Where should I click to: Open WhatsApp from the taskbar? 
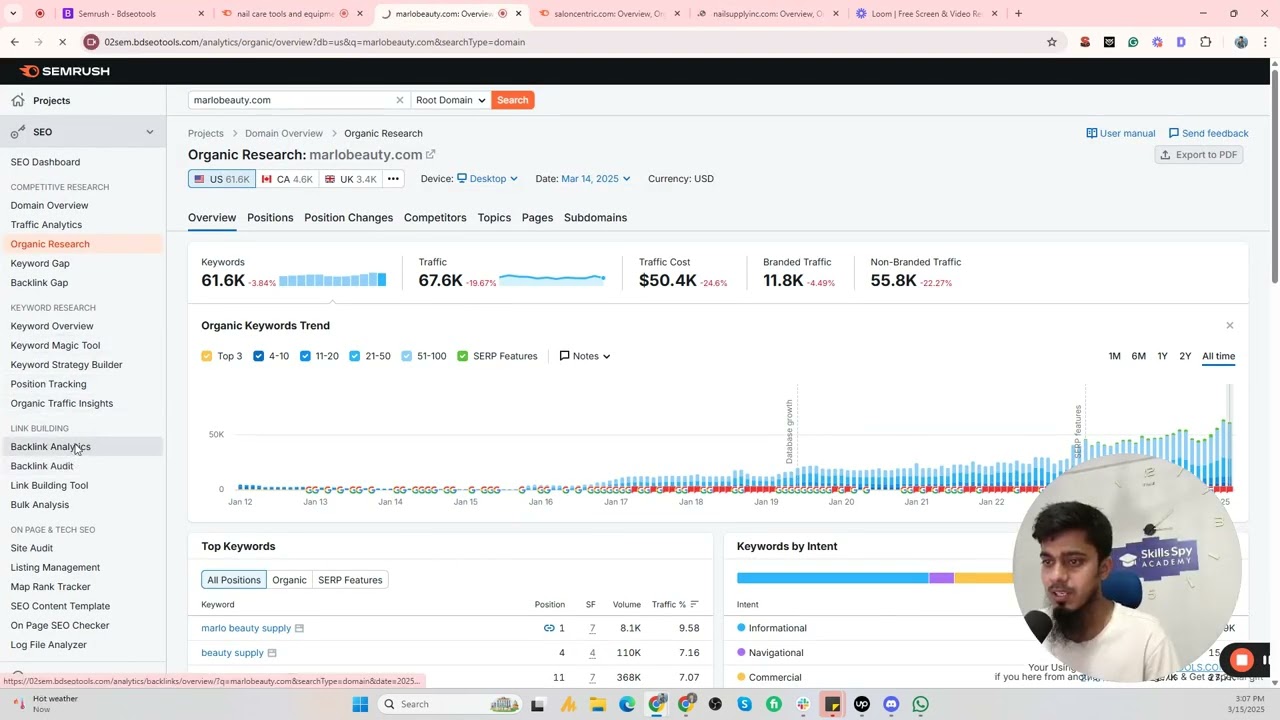tap(920, 704)
